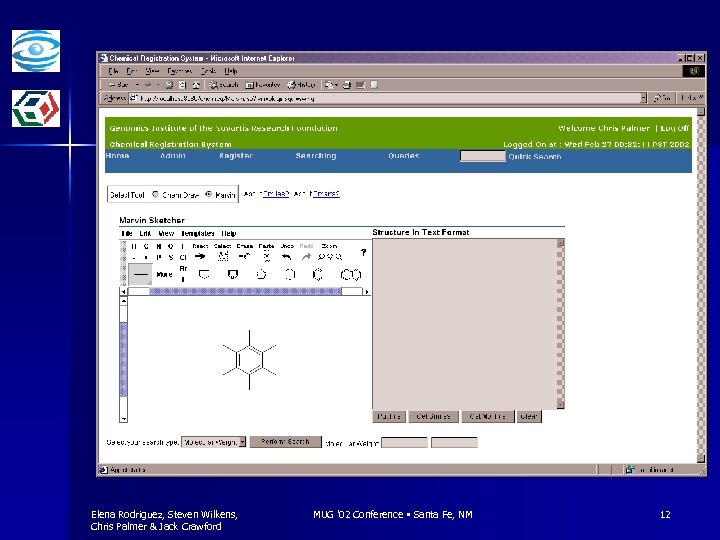Click the Get Smiles button
Screen dimensions: 720x540
(433, 416)
